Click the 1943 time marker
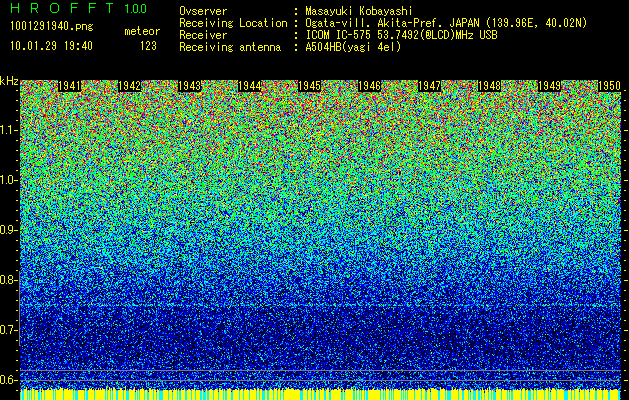The width and height of the screenshot is (629, 400). click(189, 86)
